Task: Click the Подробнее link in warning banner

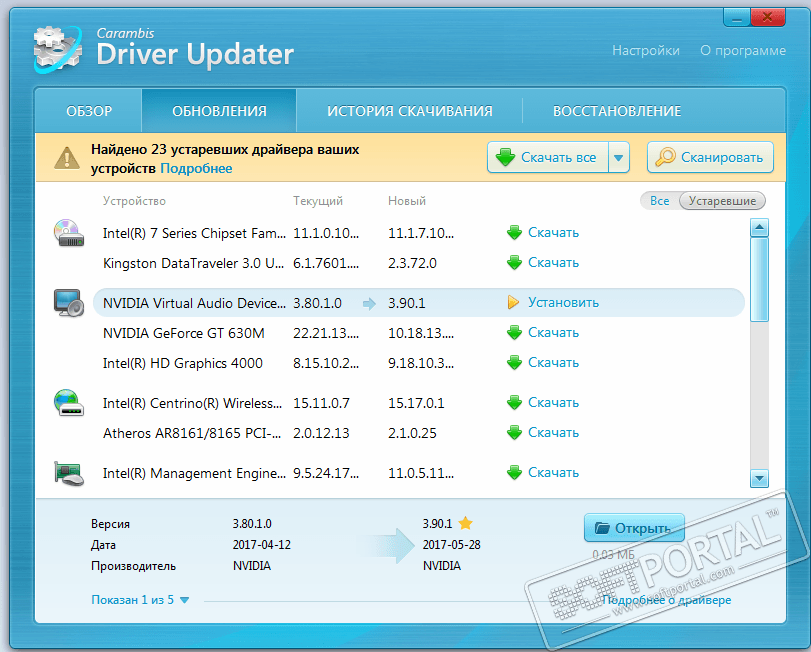Action: tap(196, 169)
